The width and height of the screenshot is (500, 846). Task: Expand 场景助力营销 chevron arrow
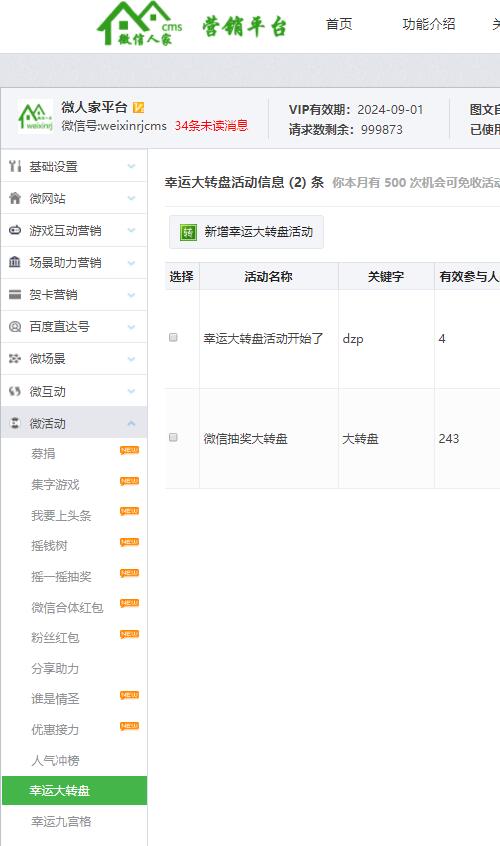[131, 263]
